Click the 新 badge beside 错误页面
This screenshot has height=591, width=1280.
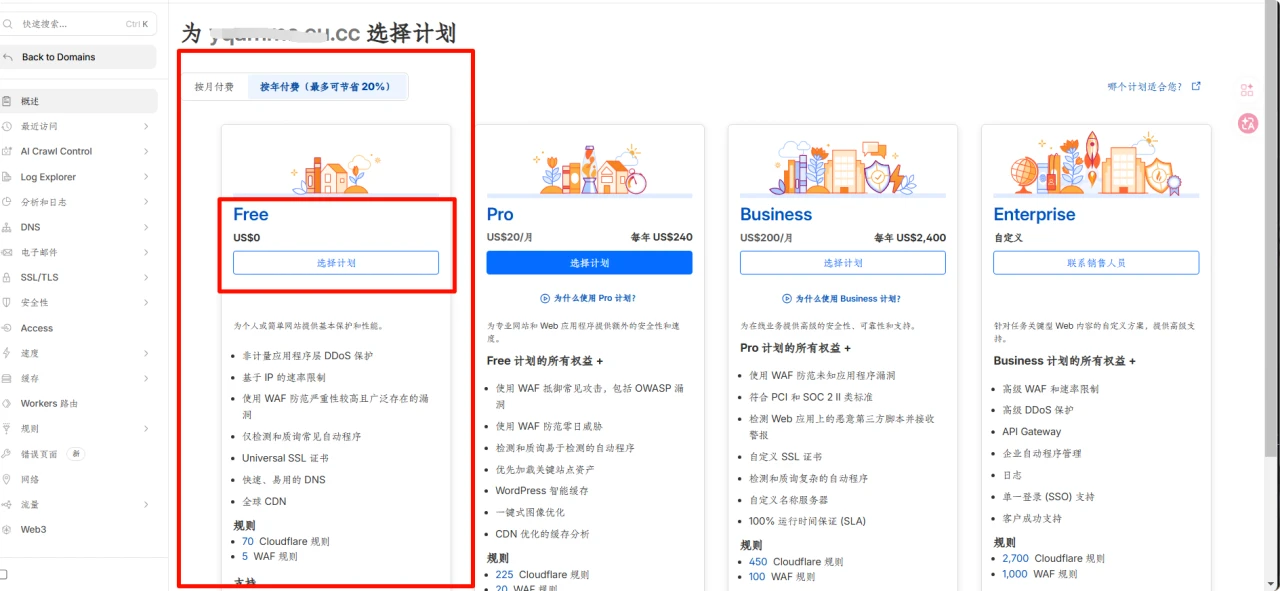75,454
